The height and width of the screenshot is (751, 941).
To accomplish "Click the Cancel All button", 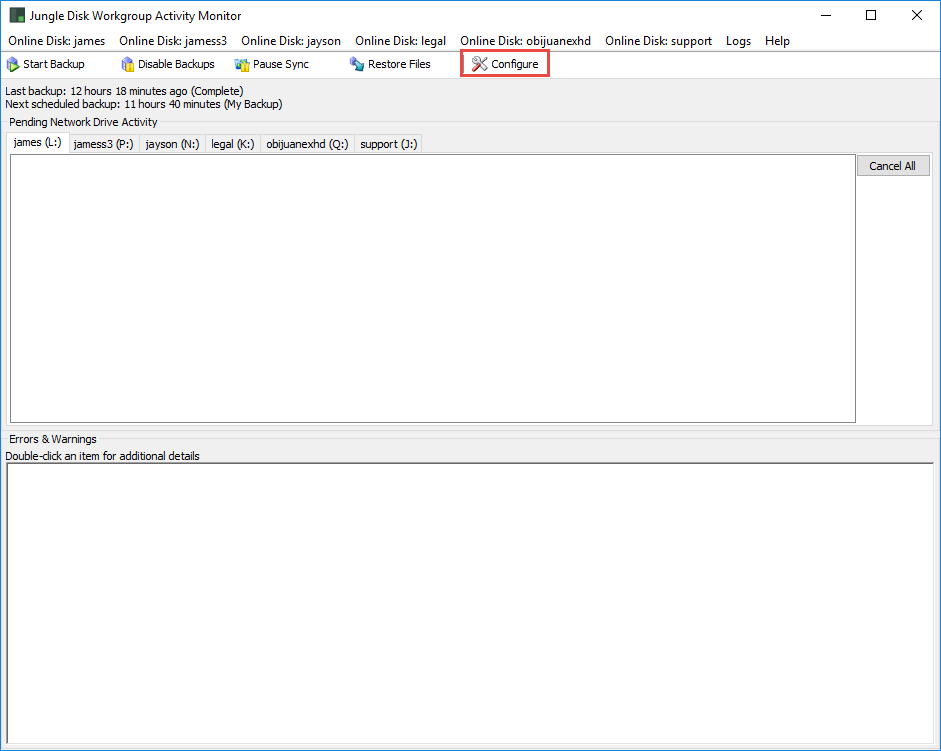I will point(893,166).
